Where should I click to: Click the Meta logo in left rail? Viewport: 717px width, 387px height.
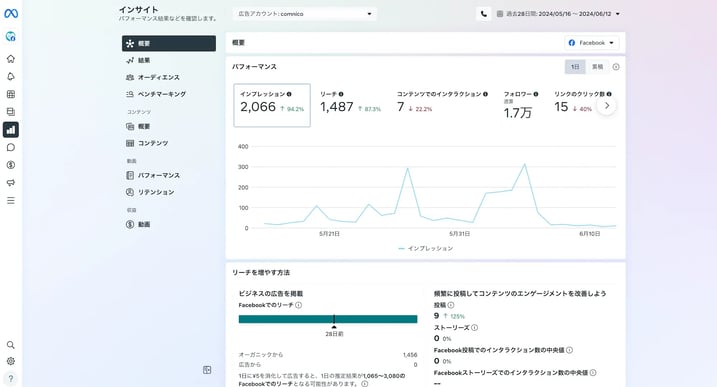pyautogui.click(x=11, y=14)
